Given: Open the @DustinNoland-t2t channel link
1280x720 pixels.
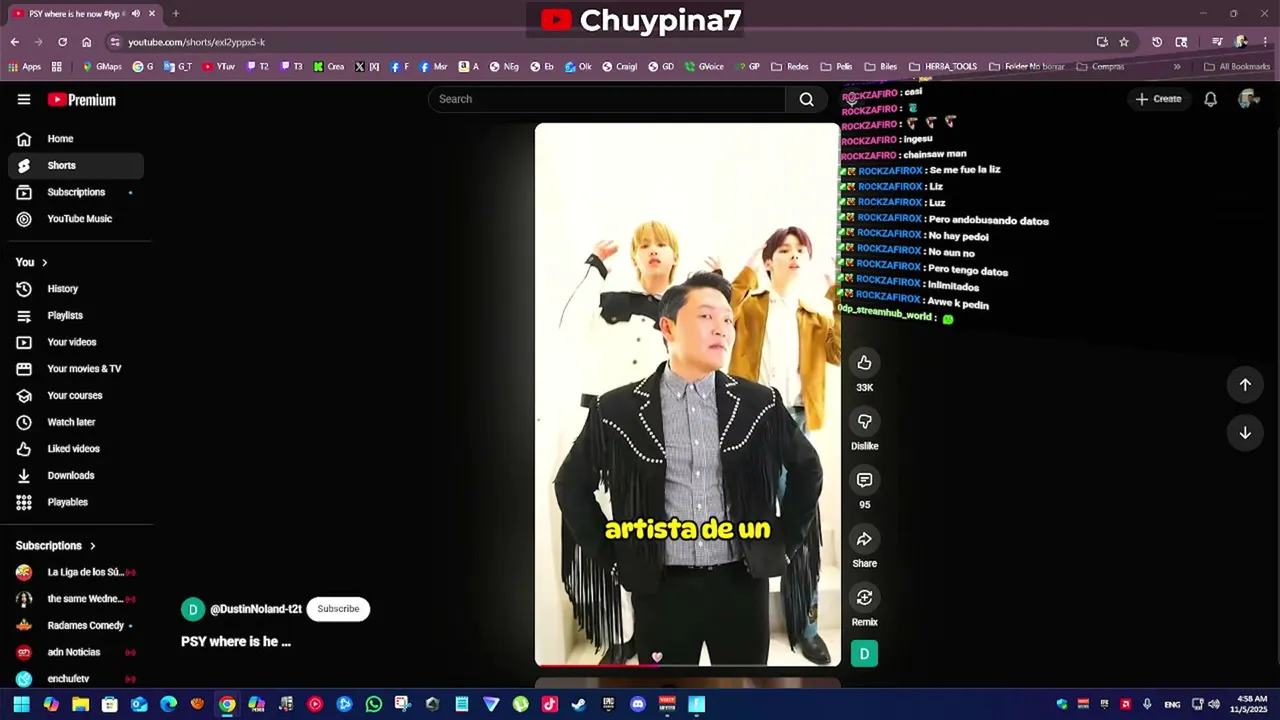Looking at the screenshot, I should tap(255, 609).
